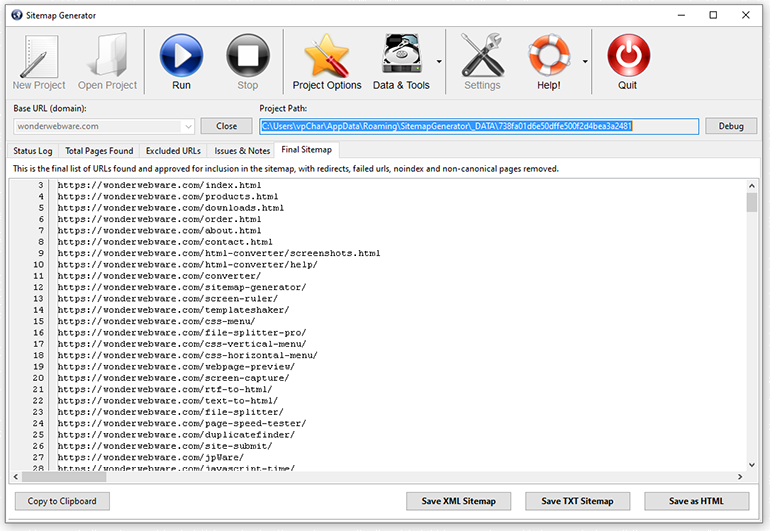
Task: Open the Base URL domain dropdown
Action: (x=189, y=127)
